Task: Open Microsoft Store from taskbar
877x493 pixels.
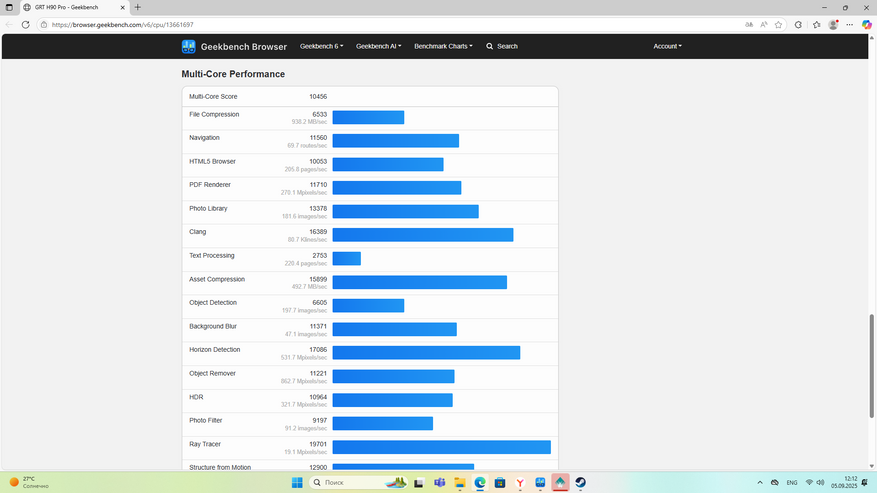Action: point(500,482)
